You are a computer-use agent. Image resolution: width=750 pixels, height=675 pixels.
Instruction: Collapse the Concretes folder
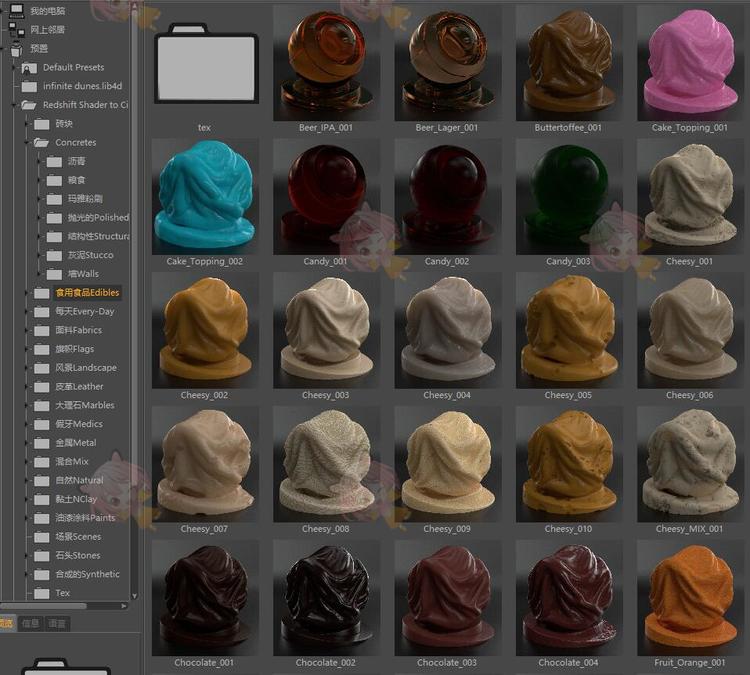29,143
